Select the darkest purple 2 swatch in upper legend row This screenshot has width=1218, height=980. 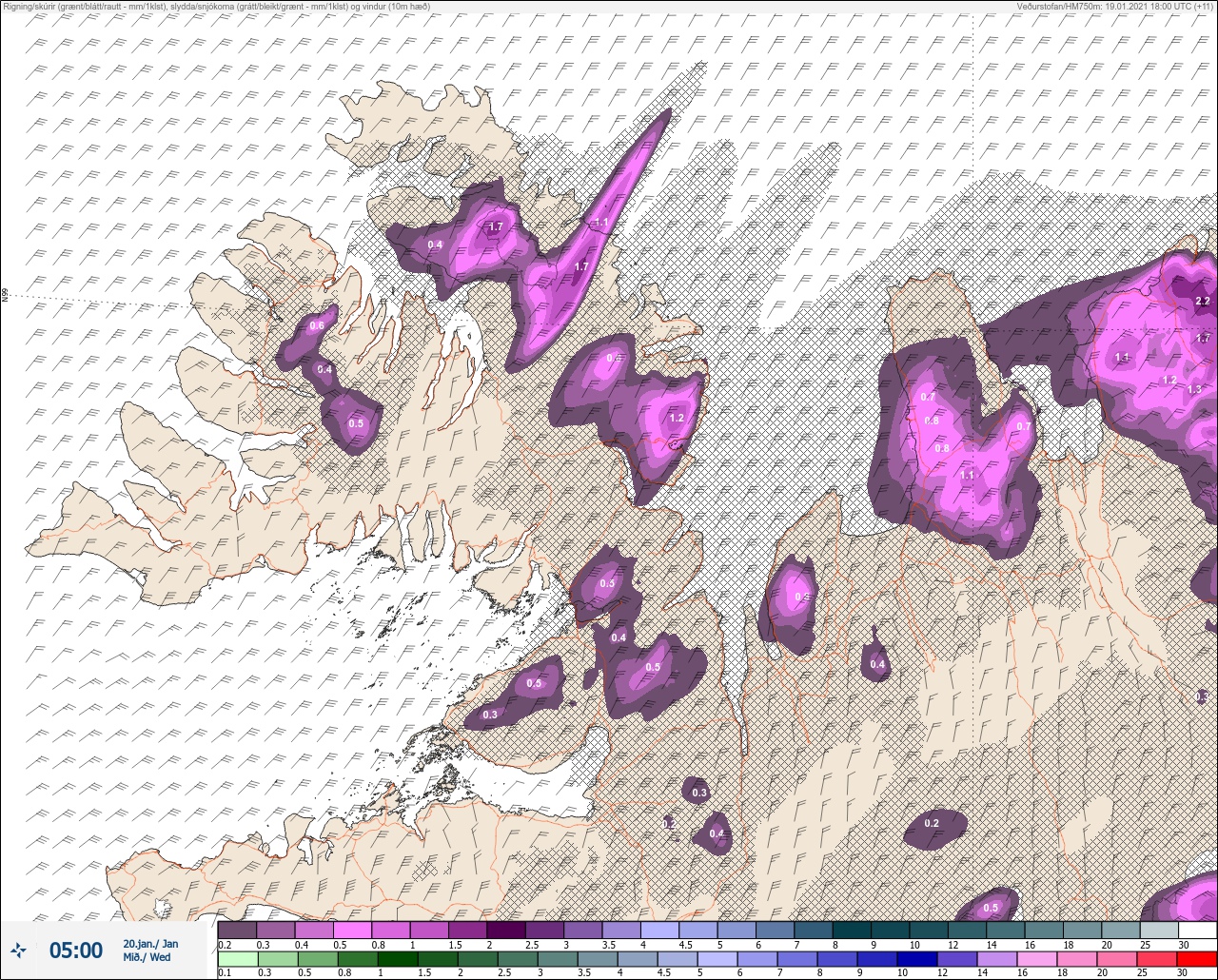coord(506,930)
